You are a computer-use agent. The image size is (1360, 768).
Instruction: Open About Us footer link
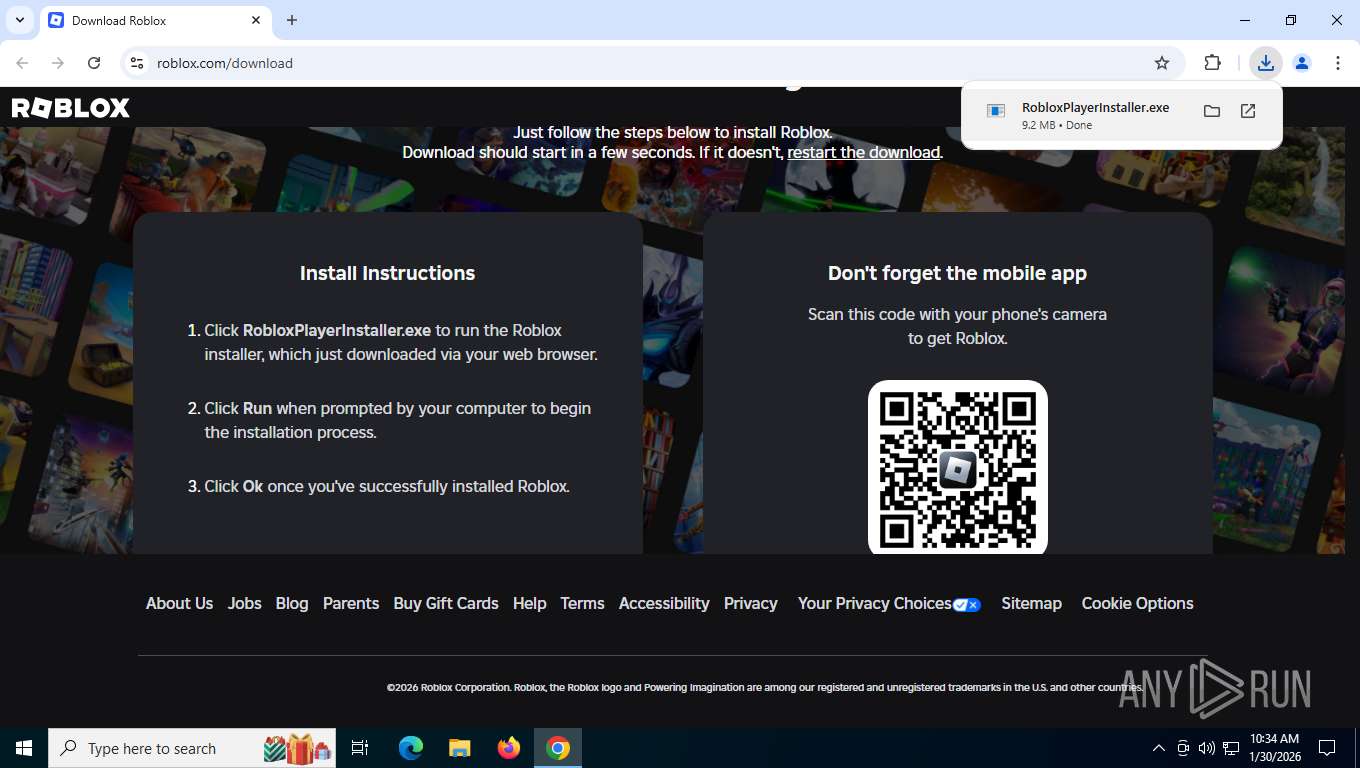[179, 603]
